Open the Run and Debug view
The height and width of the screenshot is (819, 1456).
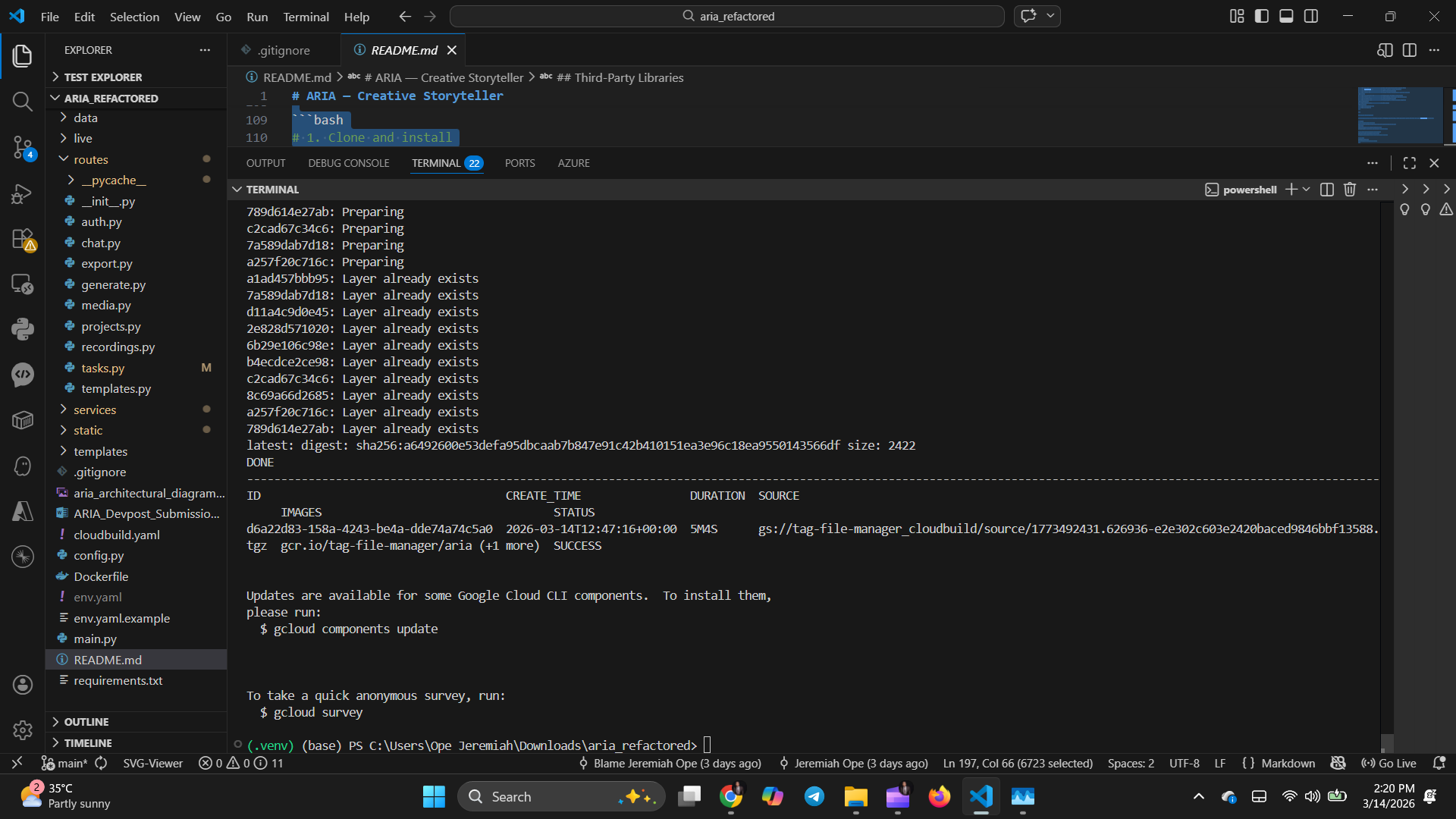tap(22, 193)
